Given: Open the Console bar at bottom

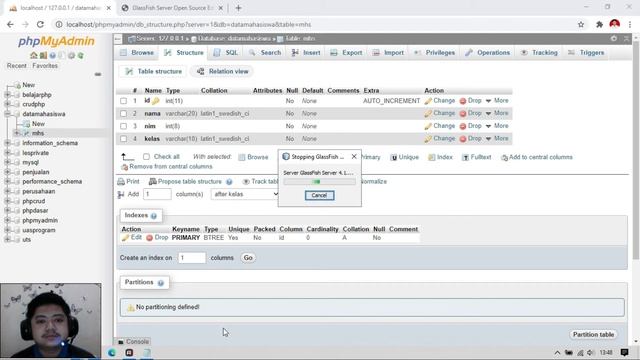Looking at the screenshot, I should click(133, 342).
